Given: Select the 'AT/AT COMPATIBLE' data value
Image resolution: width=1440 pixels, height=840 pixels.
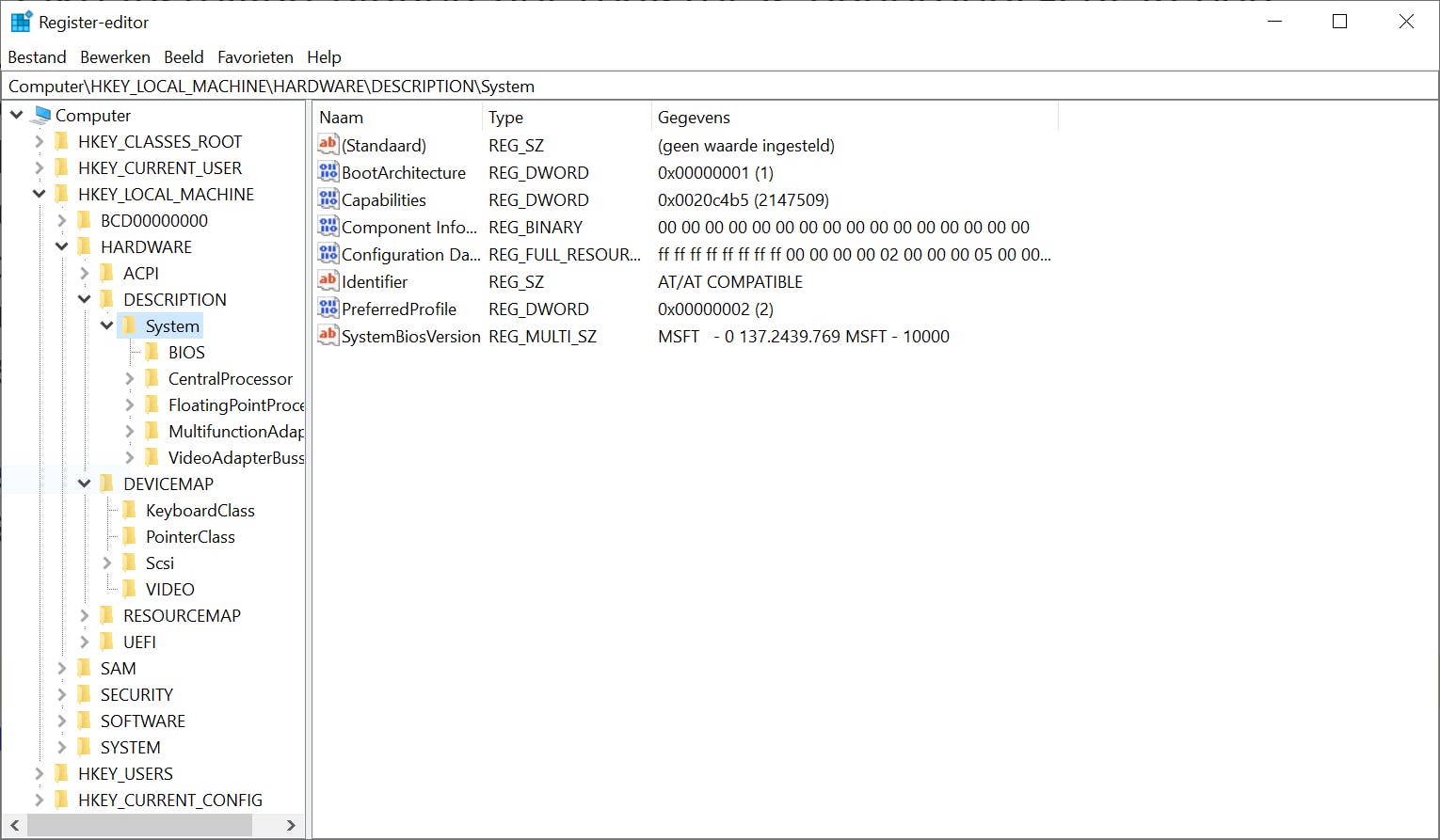Looking at the screenshot, I should 730,281.
